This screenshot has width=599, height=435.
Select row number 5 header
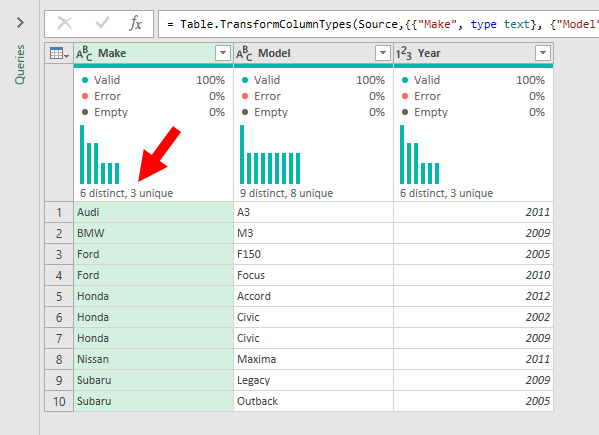(59, 296)
